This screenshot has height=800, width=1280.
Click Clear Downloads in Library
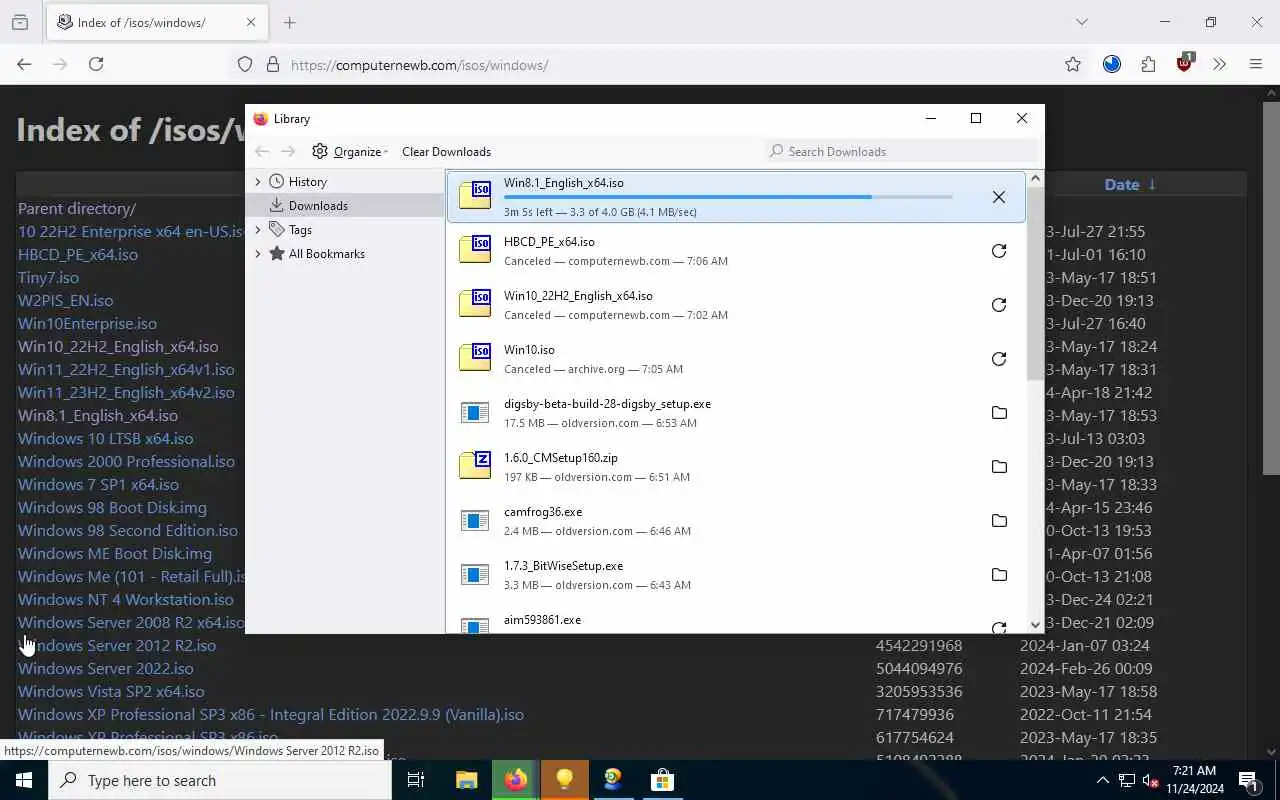point(446,152)
